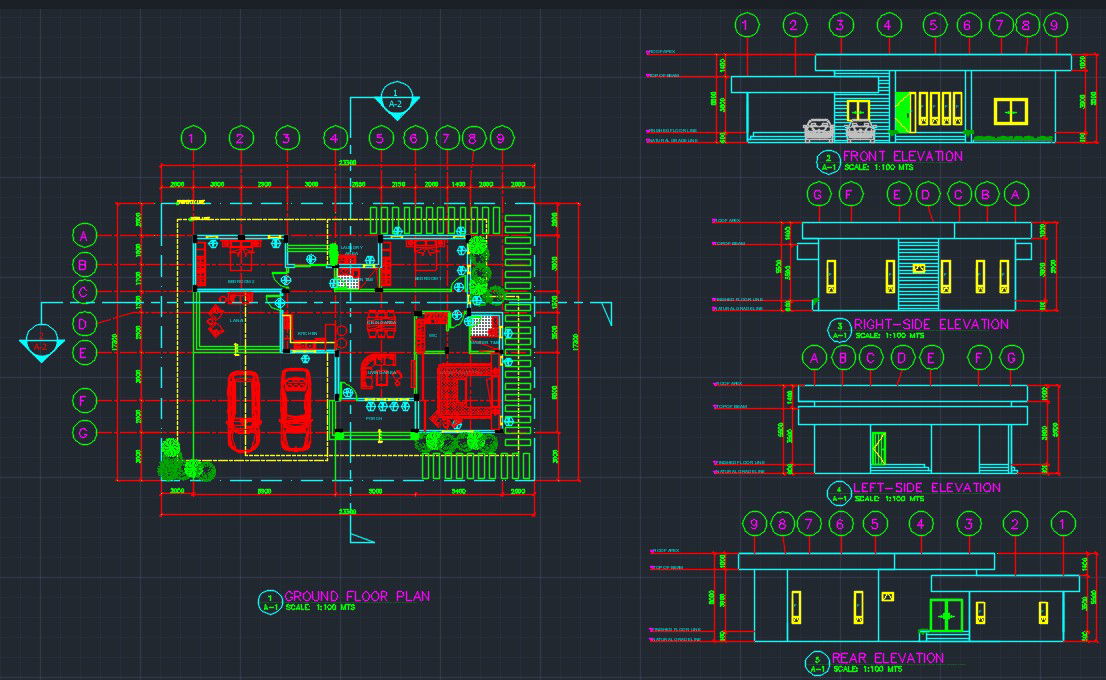Click the GROUND FLOOR PLAN title text

(357, 596)
